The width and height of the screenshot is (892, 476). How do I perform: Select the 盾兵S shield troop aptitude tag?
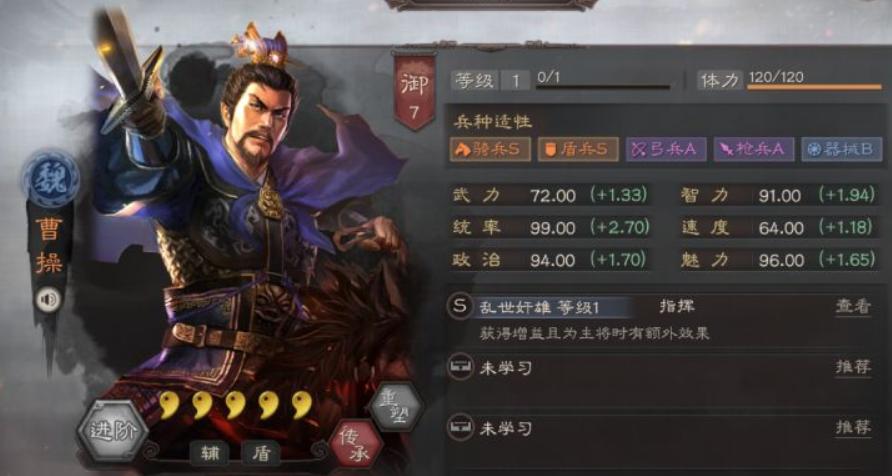tap(578, 150)
